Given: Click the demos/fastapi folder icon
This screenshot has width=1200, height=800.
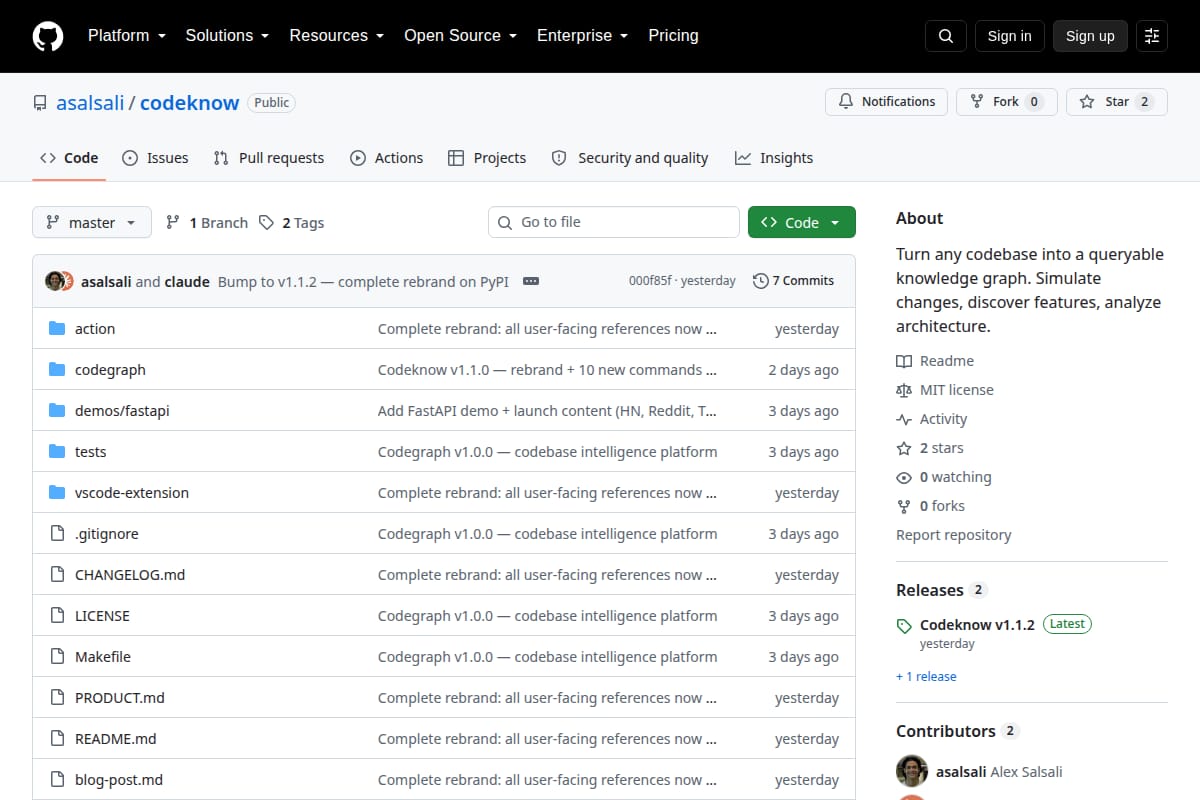Looking at the screenshot, I should coord(57,411).
